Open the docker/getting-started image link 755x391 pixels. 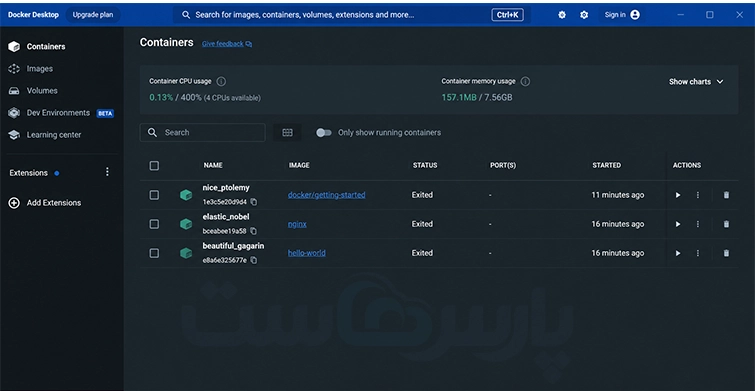click(326, 195)
